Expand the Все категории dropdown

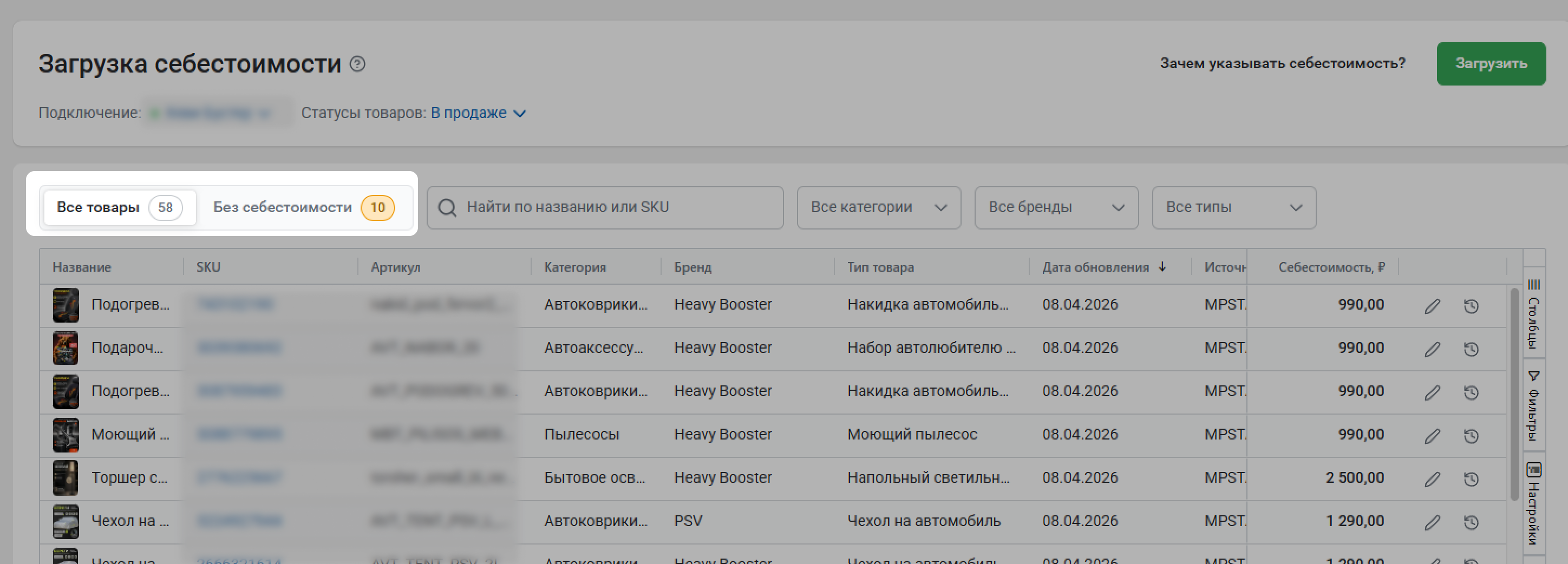[x=878, y=207]
